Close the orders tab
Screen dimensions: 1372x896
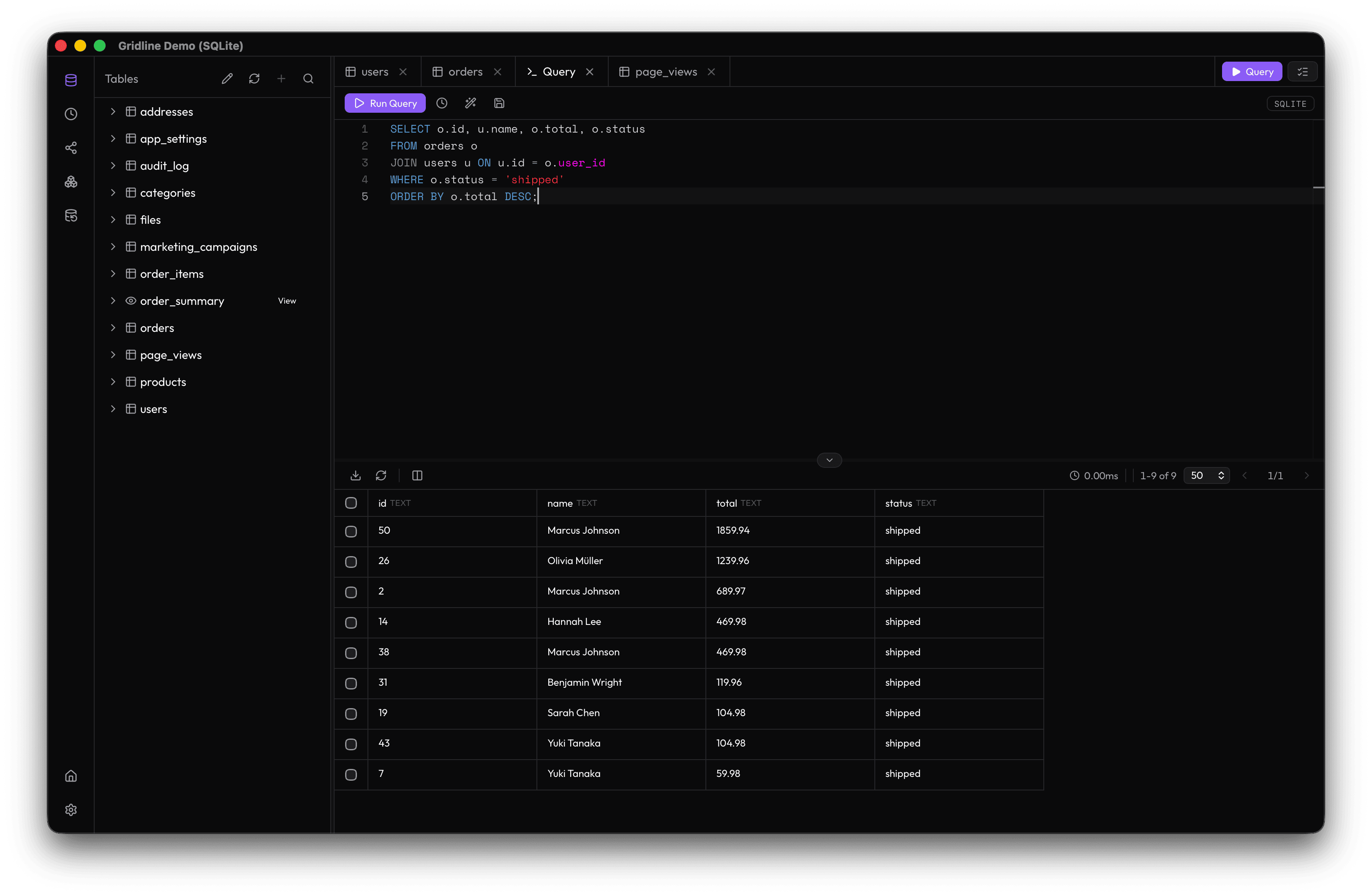tap(498, 72)
